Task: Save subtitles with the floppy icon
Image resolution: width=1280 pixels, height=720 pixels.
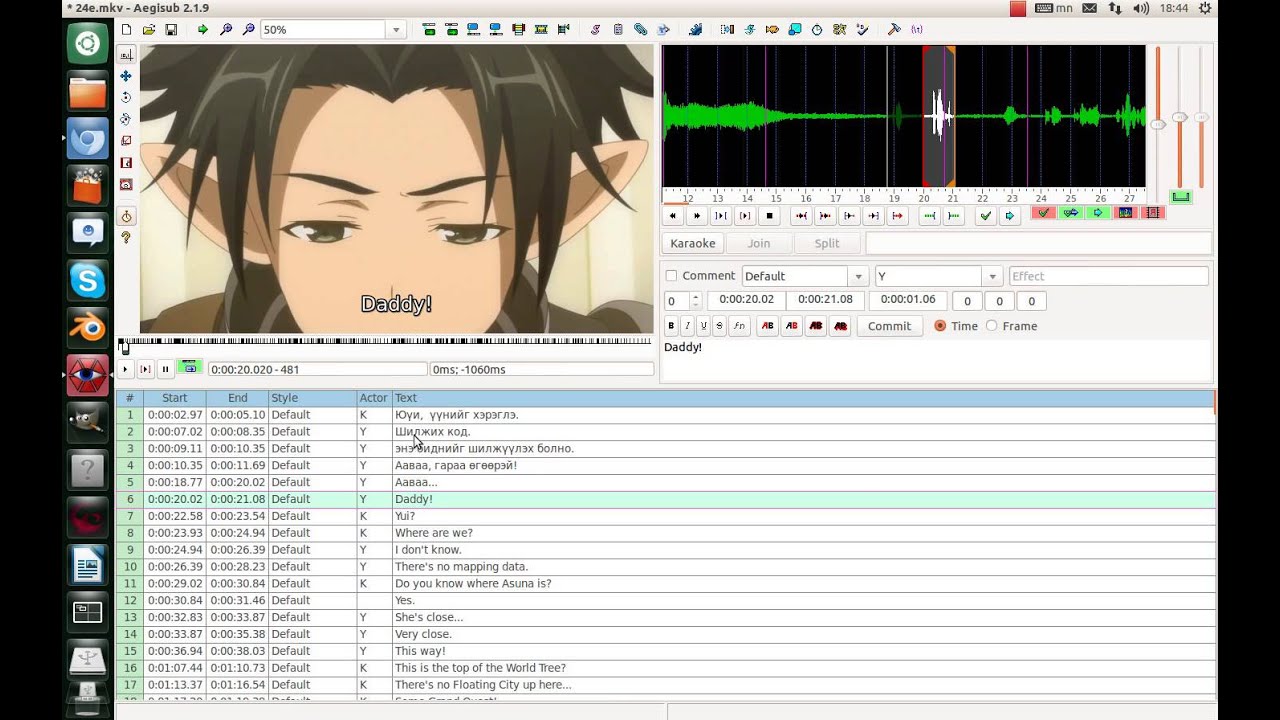Action: click(171, 30)
